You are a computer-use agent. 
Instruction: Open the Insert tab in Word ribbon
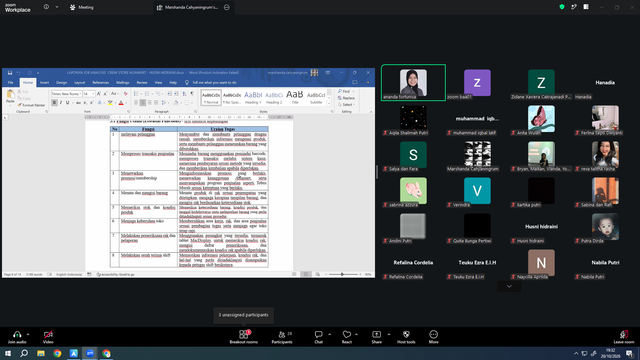click(x=44, y=82)
